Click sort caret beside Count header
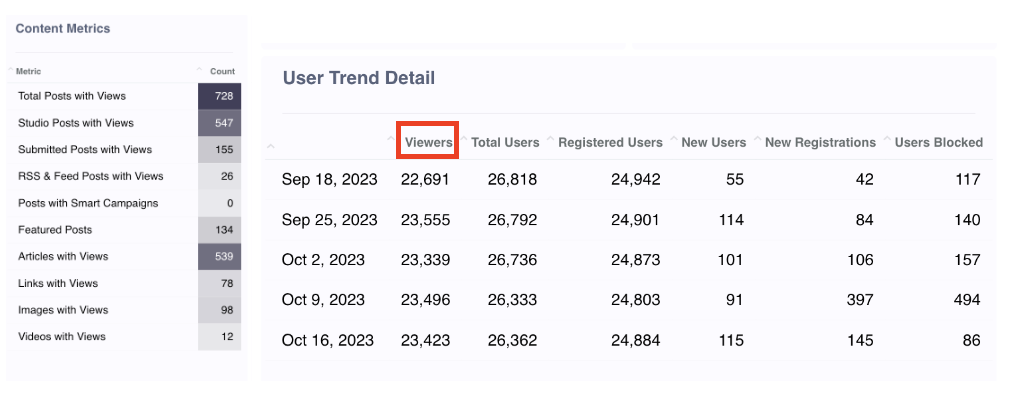The image size is (1014, 402). point(200,69)
